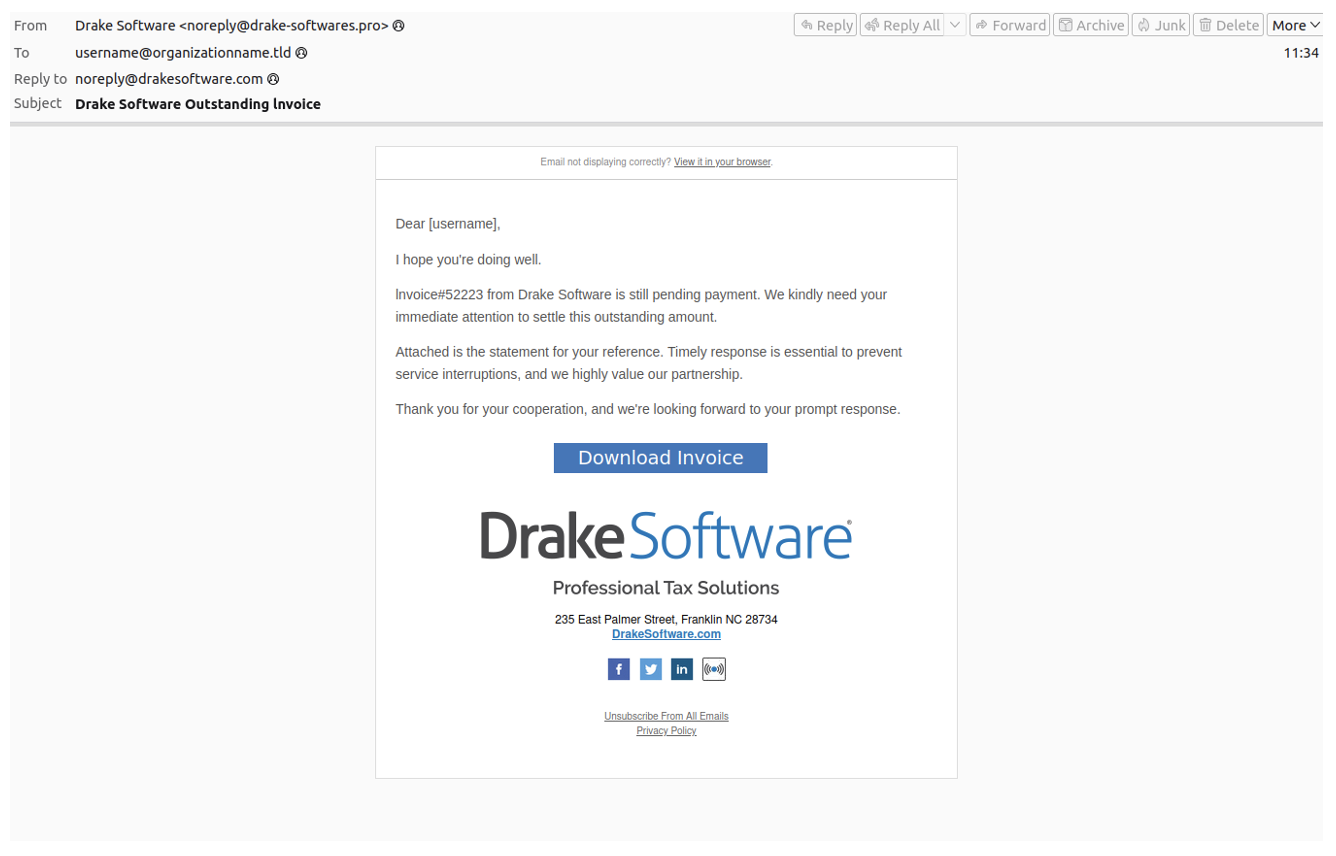Click the Drake Software logo image
Screen dimensions: 1336x856
coord(666,536)
